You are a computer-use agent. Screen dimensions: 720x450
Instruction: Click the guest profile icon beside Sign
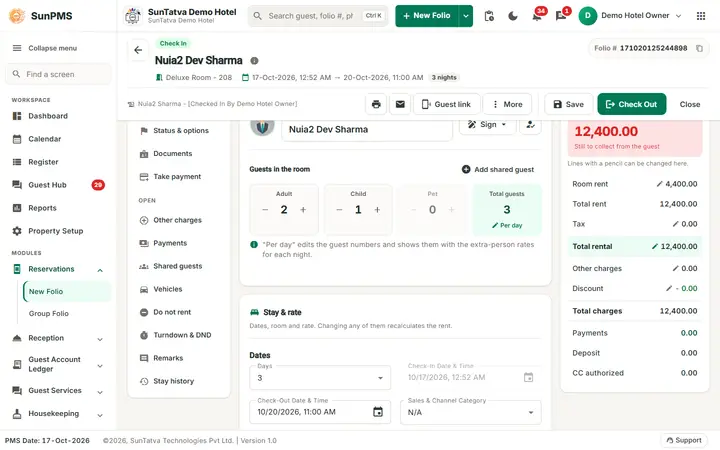(x=530, y=124)
